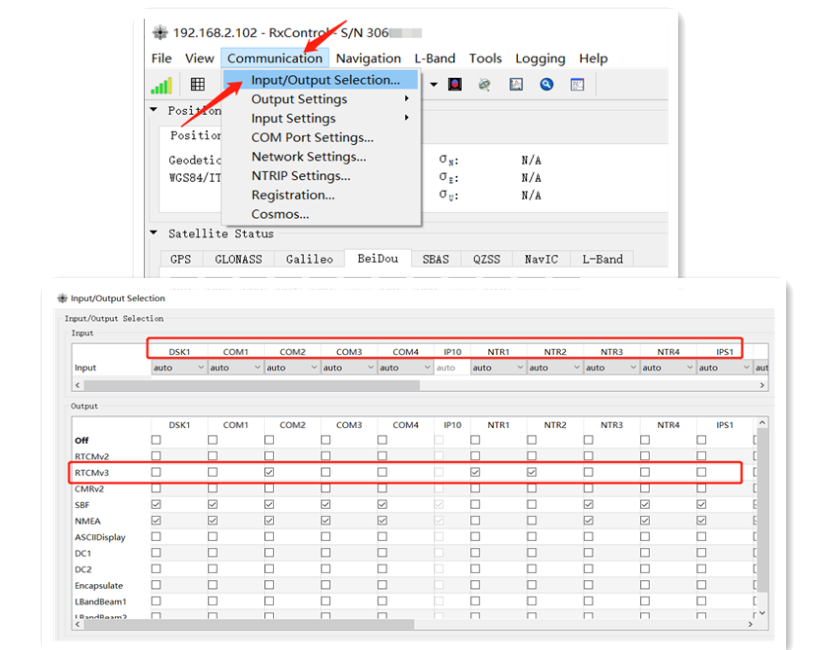Click the green signal strength bars icon
This screenshot has height=650, width=814.
coord(161,86)
